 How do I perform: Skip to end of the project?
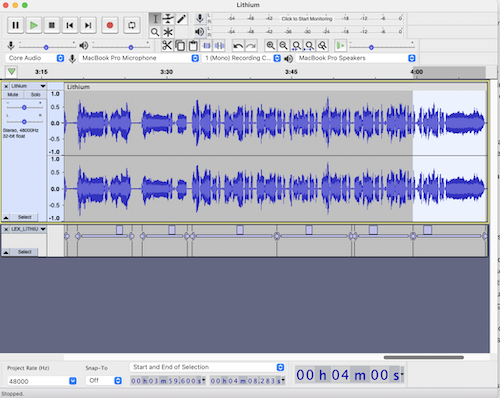88,25
